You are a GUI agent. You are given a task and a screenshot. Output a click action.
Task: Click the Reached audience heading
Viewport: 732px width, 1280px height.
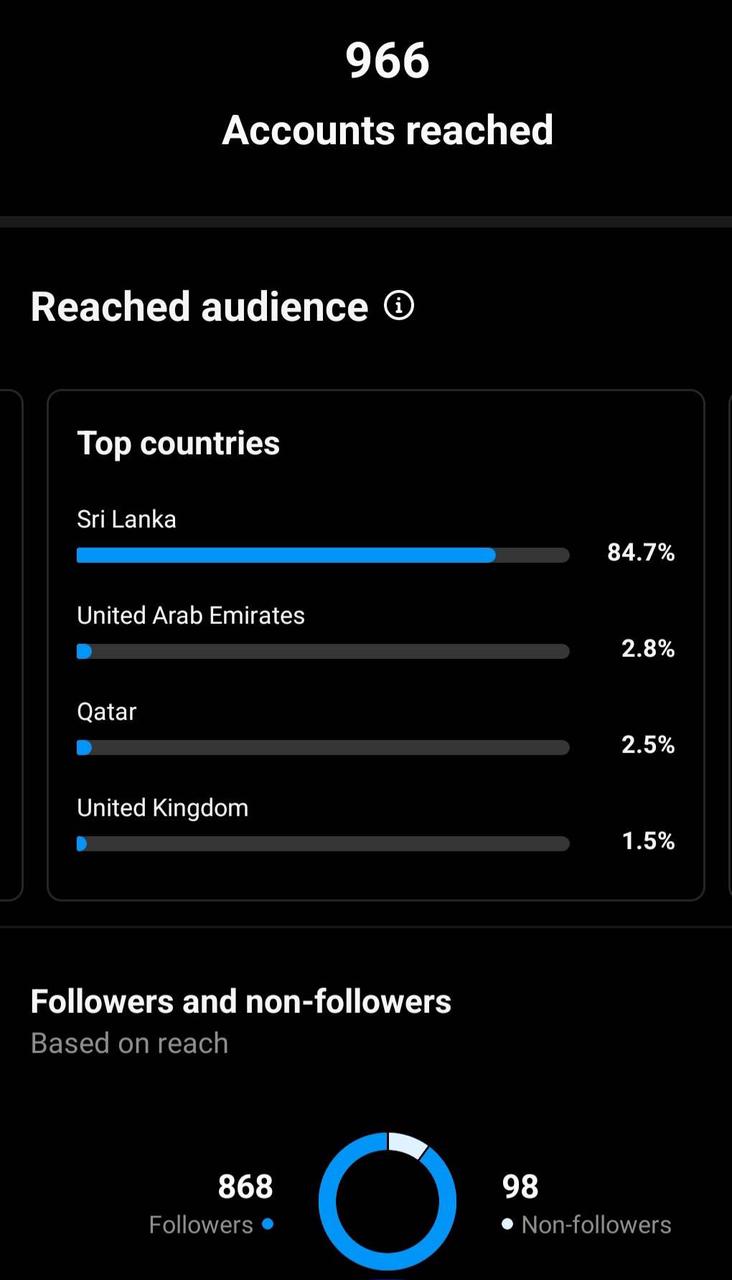point(199,306)
